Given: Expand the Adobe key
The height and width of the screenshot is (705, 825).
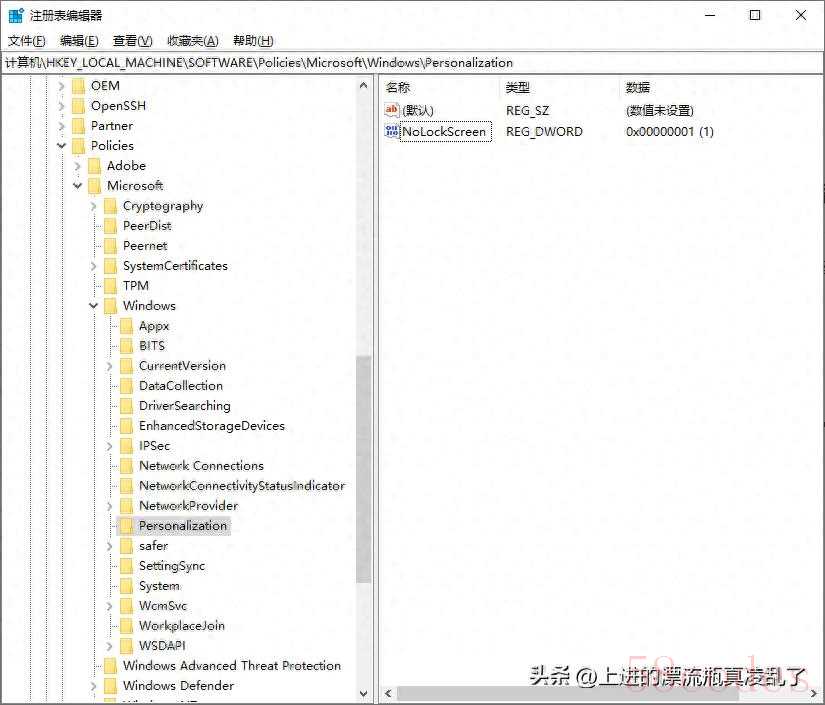Looking at the screenshot, I should pos(77,166).
